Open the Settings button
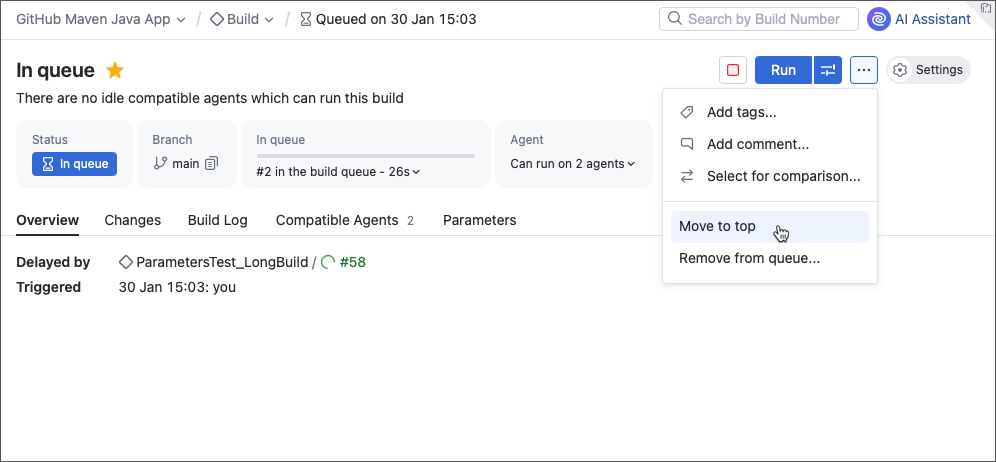The height and width of the screenshot is (462, 996). click(x=928, y=70)
